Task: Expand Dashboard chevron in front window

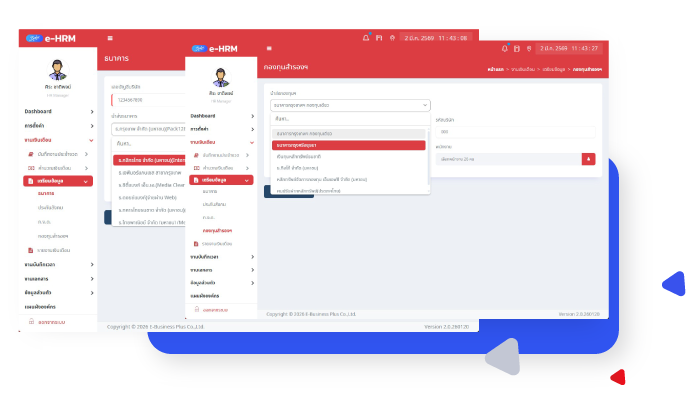Action: (x=252, y=116)
